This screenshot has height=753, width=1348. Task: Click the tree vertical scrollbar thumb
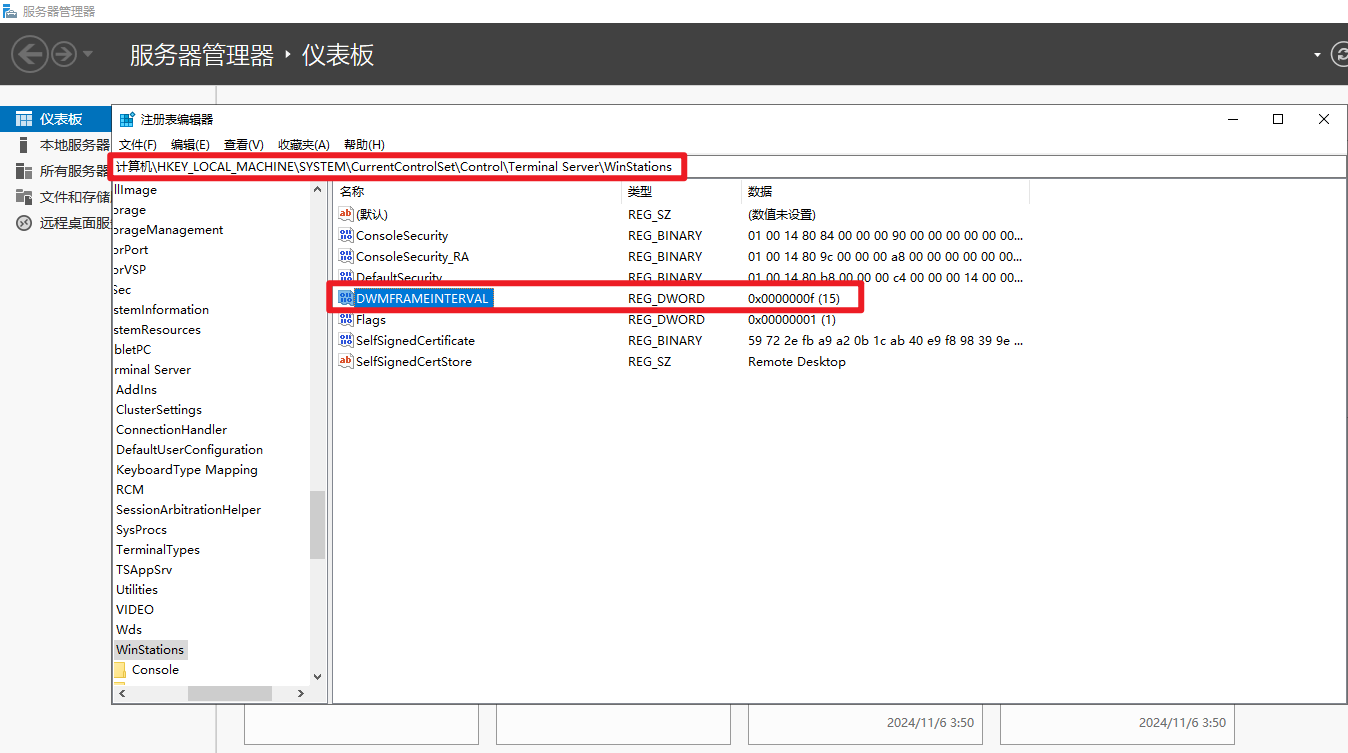click(318, 524)
